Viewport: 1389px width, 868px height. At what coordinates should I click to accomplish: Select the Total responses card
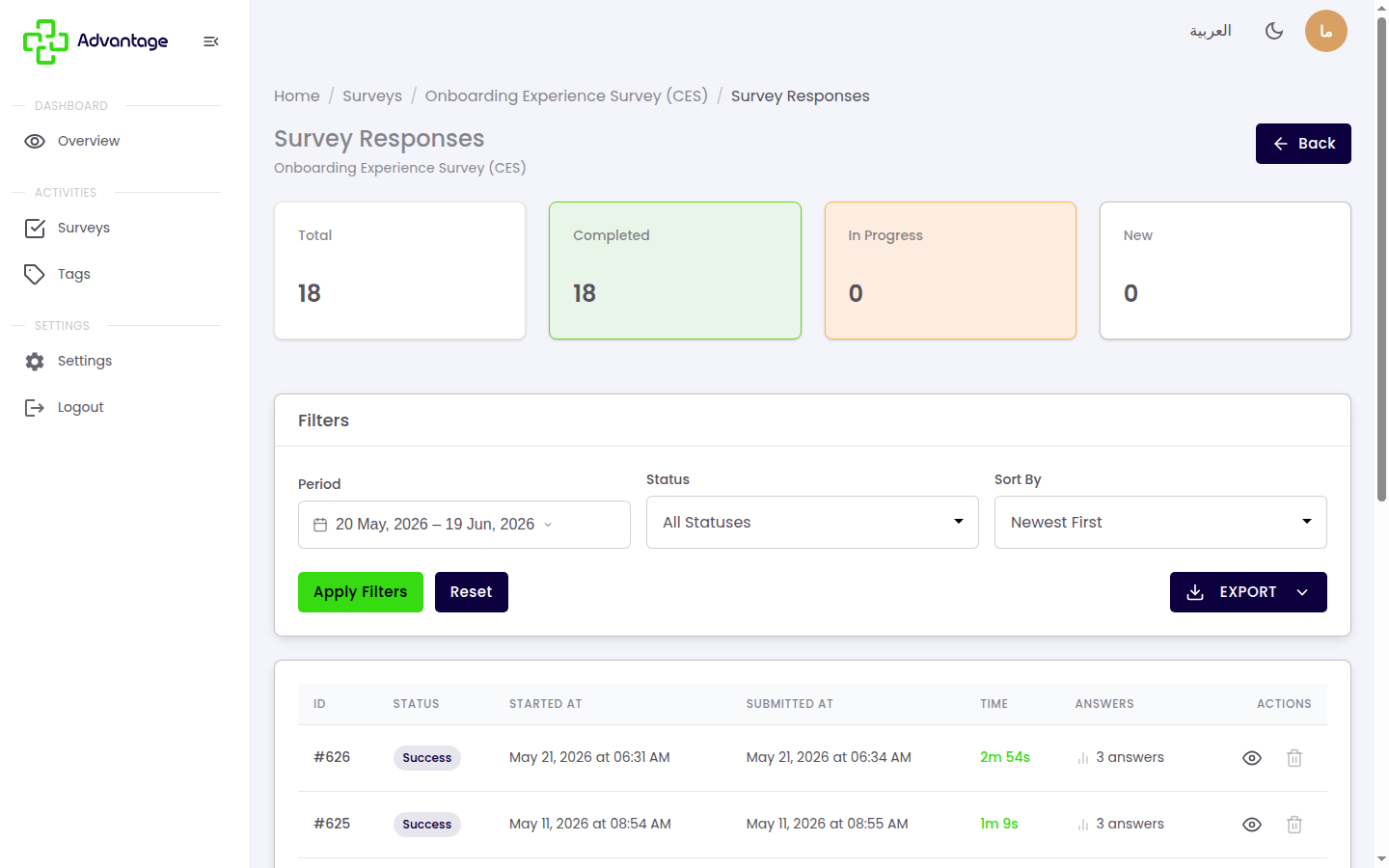pyautogui.click(x=400, y=270)
